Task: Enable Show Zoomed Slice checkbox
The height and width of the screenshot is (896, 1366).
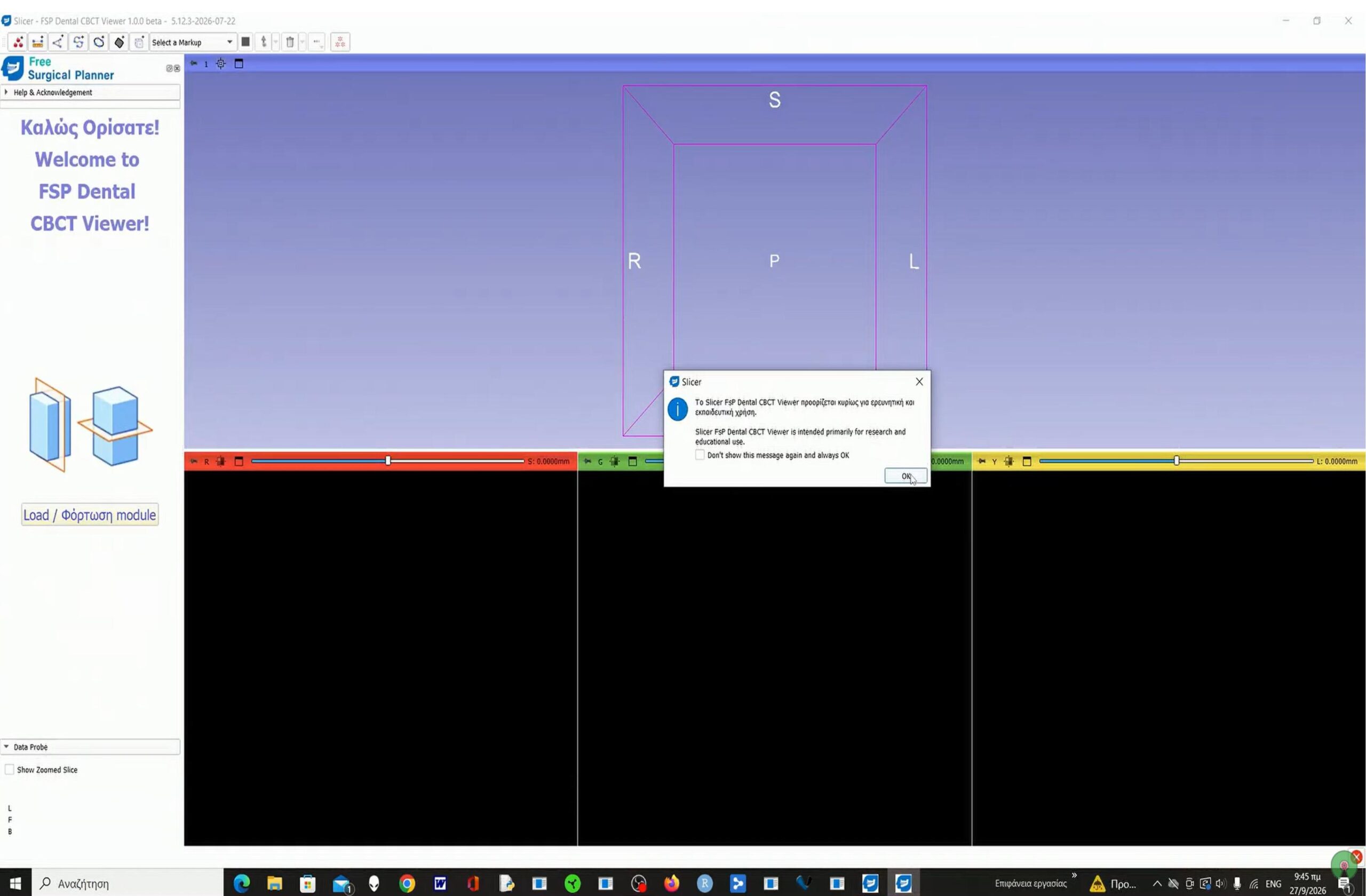Action: pos(9,770)
